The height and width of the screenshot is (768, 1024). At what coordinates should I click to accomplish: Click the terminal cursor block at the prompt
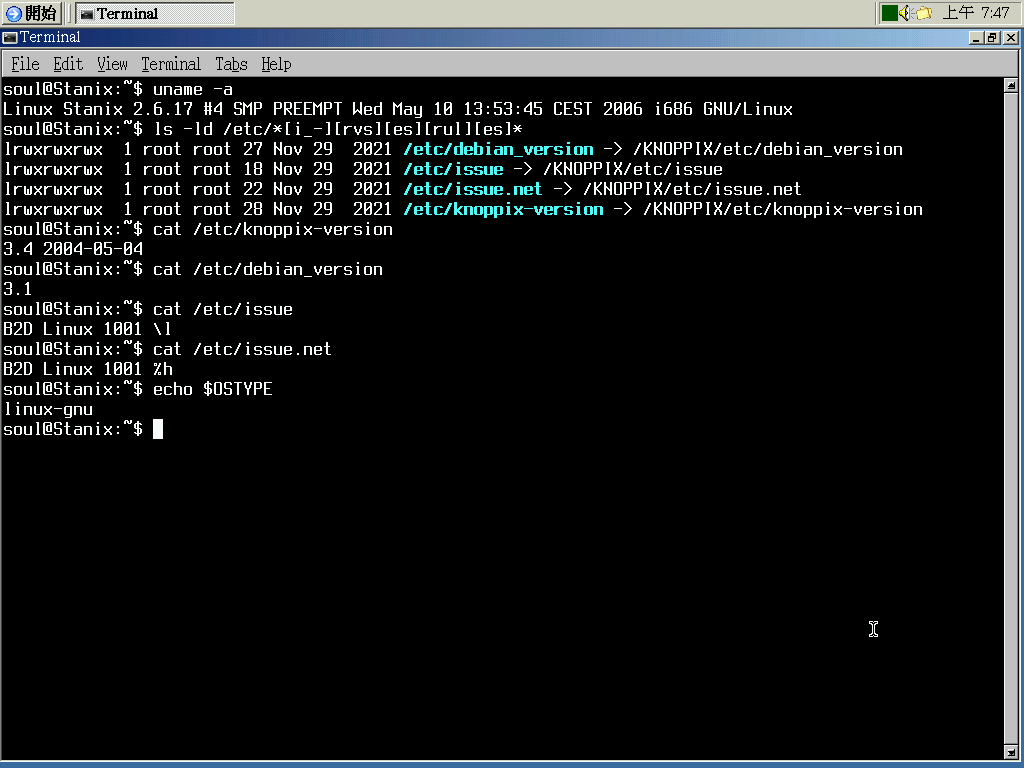point(158,429)
